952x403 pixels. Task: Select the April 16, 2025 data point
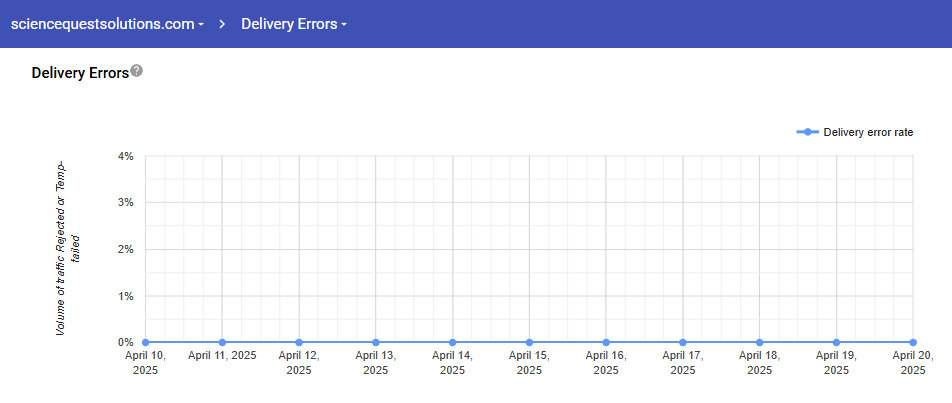[x=606, y=342]
